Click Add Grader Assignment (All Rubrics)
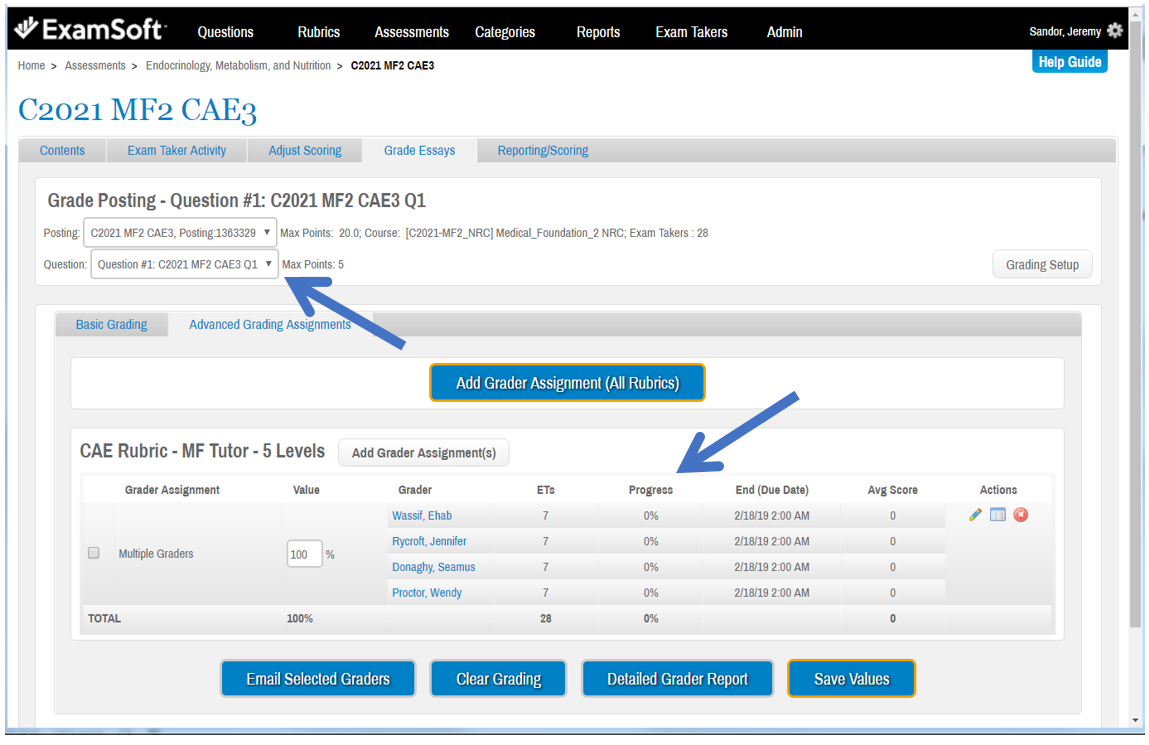This screenshot has width=1149, height=745. click(567, 382)
